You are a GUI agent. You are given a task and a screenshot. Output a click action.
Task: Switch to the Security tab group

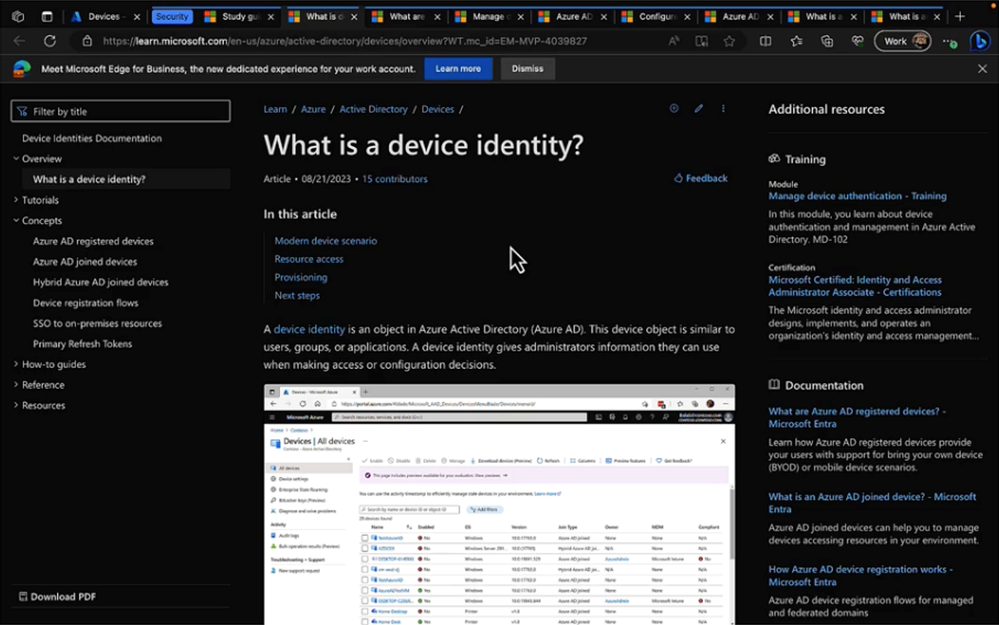(172, 16)
